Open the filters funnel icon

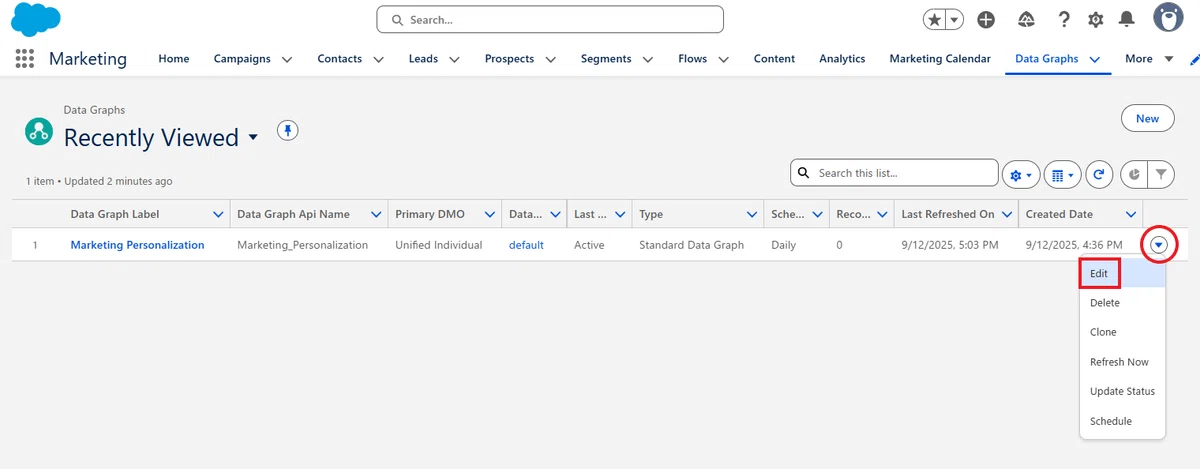[1160, 174]
